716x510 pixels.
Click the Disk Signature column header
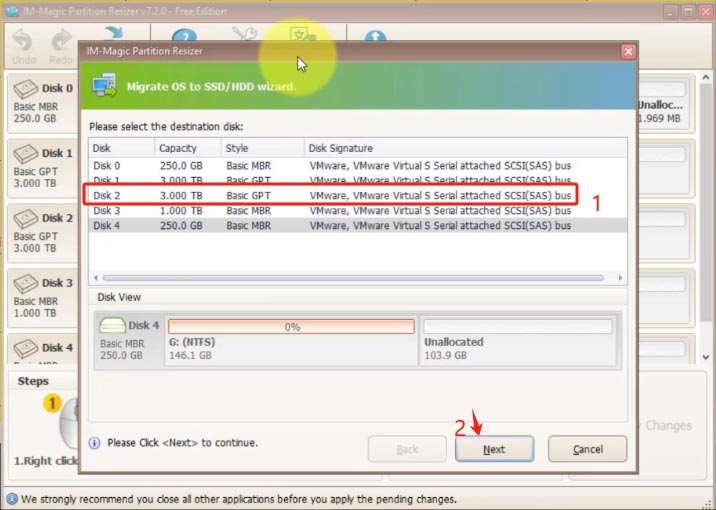coord(466,148)
